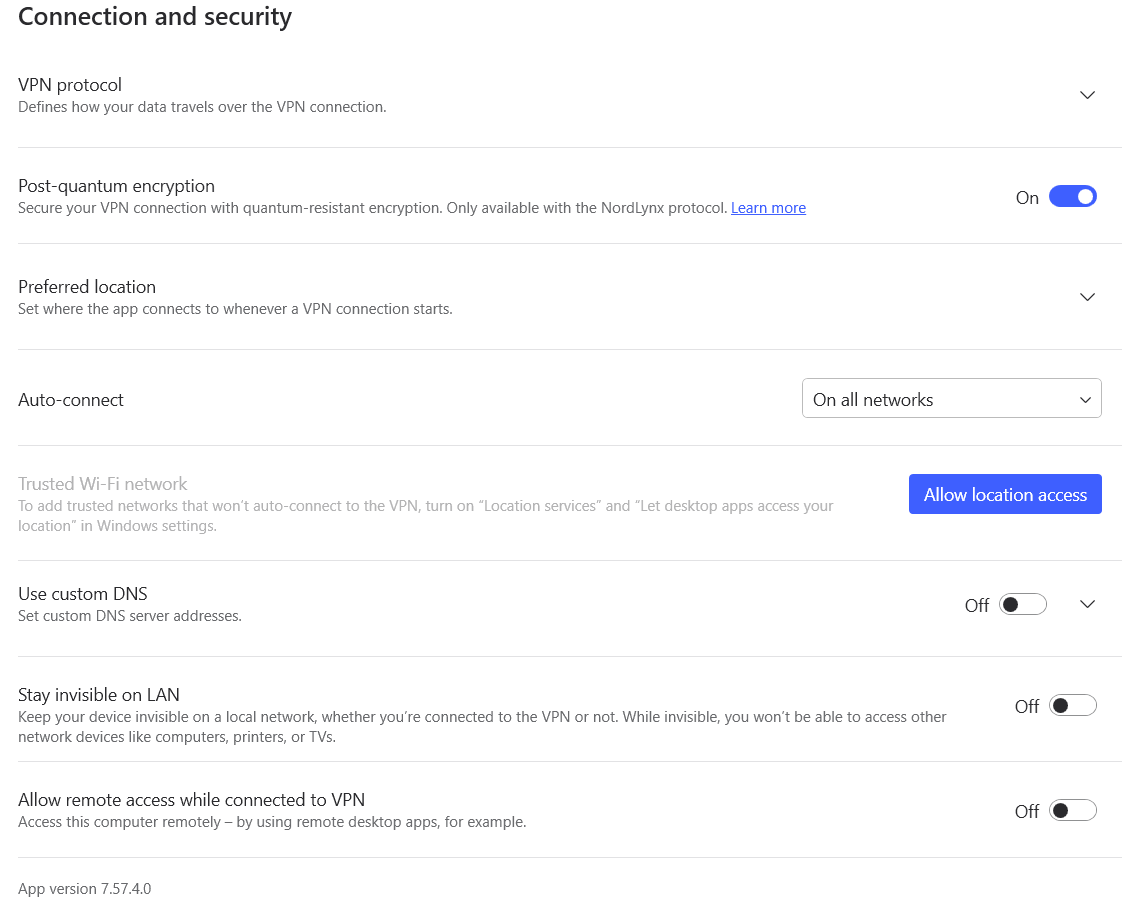Click the Connection and security heading

click(154, 17)
